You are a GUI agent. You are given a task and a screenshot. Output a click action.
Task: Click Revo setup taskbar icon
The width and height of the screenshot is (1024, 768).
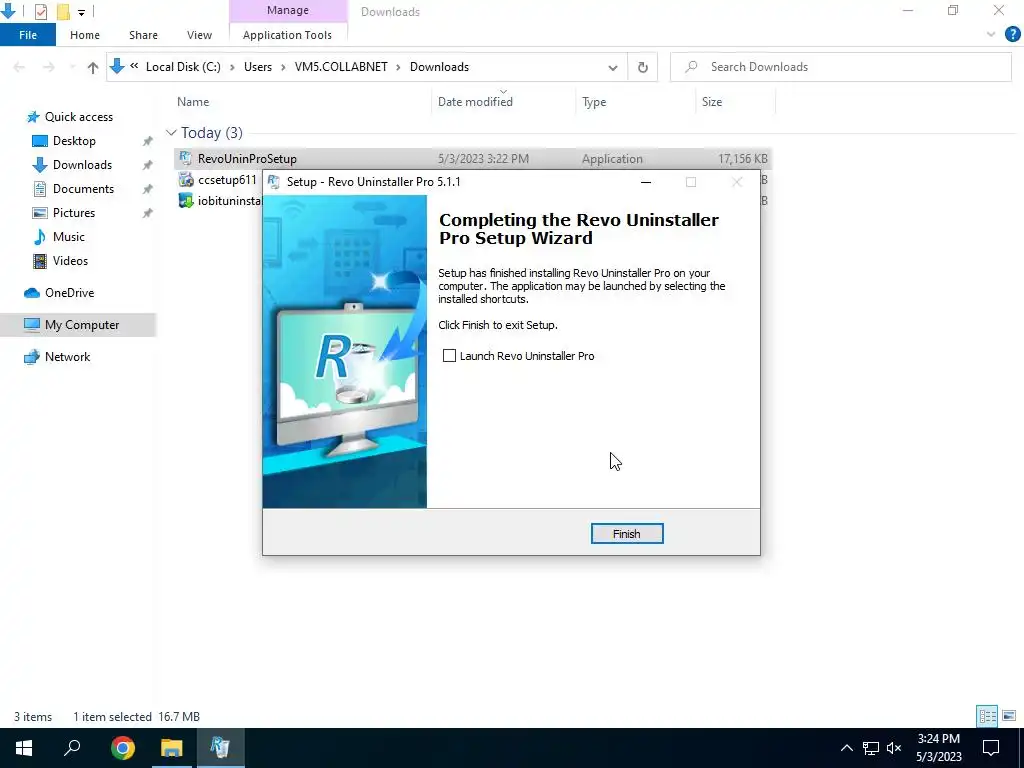coord(220,748)
